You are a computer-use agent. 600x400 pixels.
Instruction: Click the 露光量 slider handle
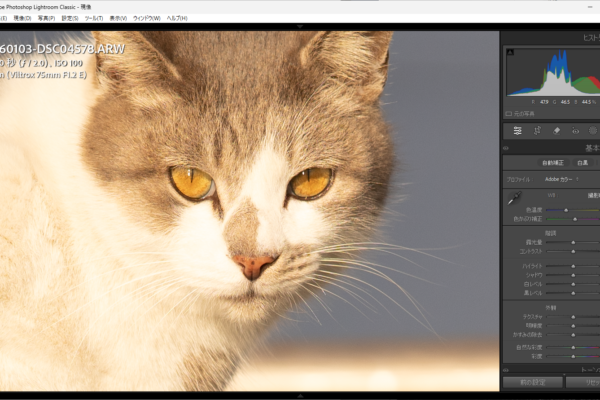(573, 242)
